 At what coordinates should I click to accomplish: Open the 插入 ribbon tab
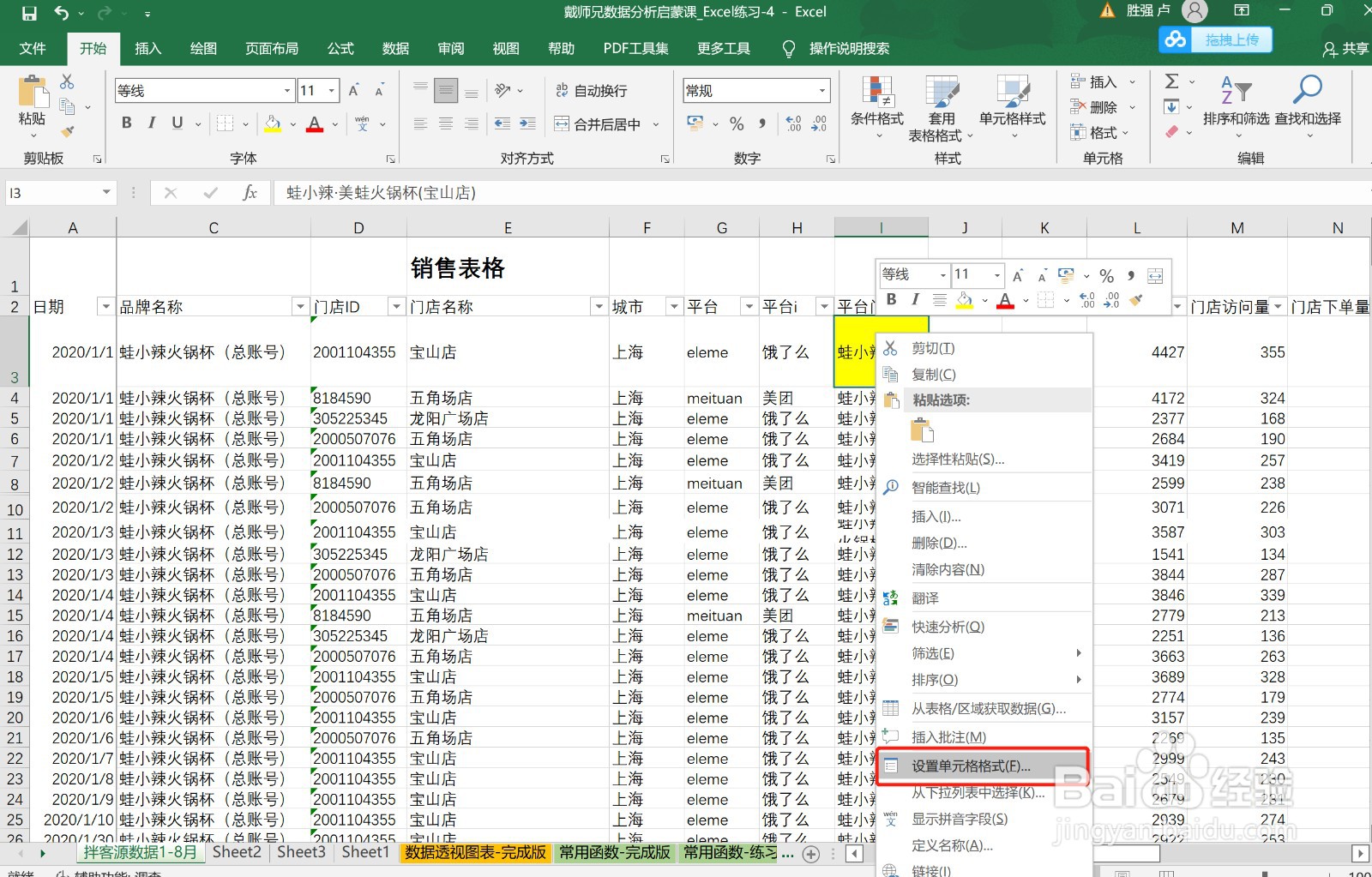(148, 49)
